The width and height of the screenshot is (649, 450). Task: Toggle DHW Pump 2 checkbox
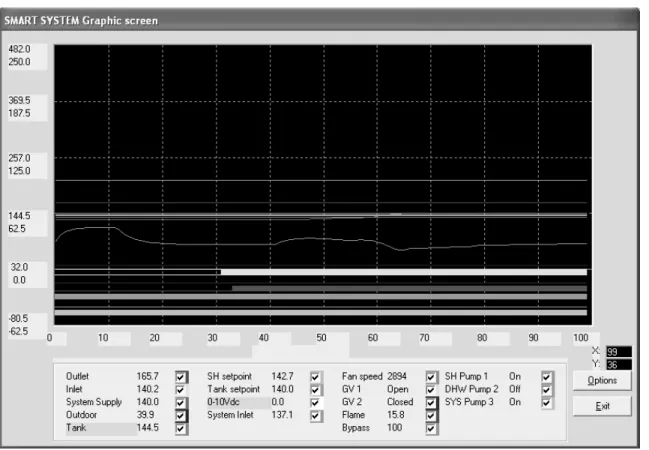(x=547, y=390)
